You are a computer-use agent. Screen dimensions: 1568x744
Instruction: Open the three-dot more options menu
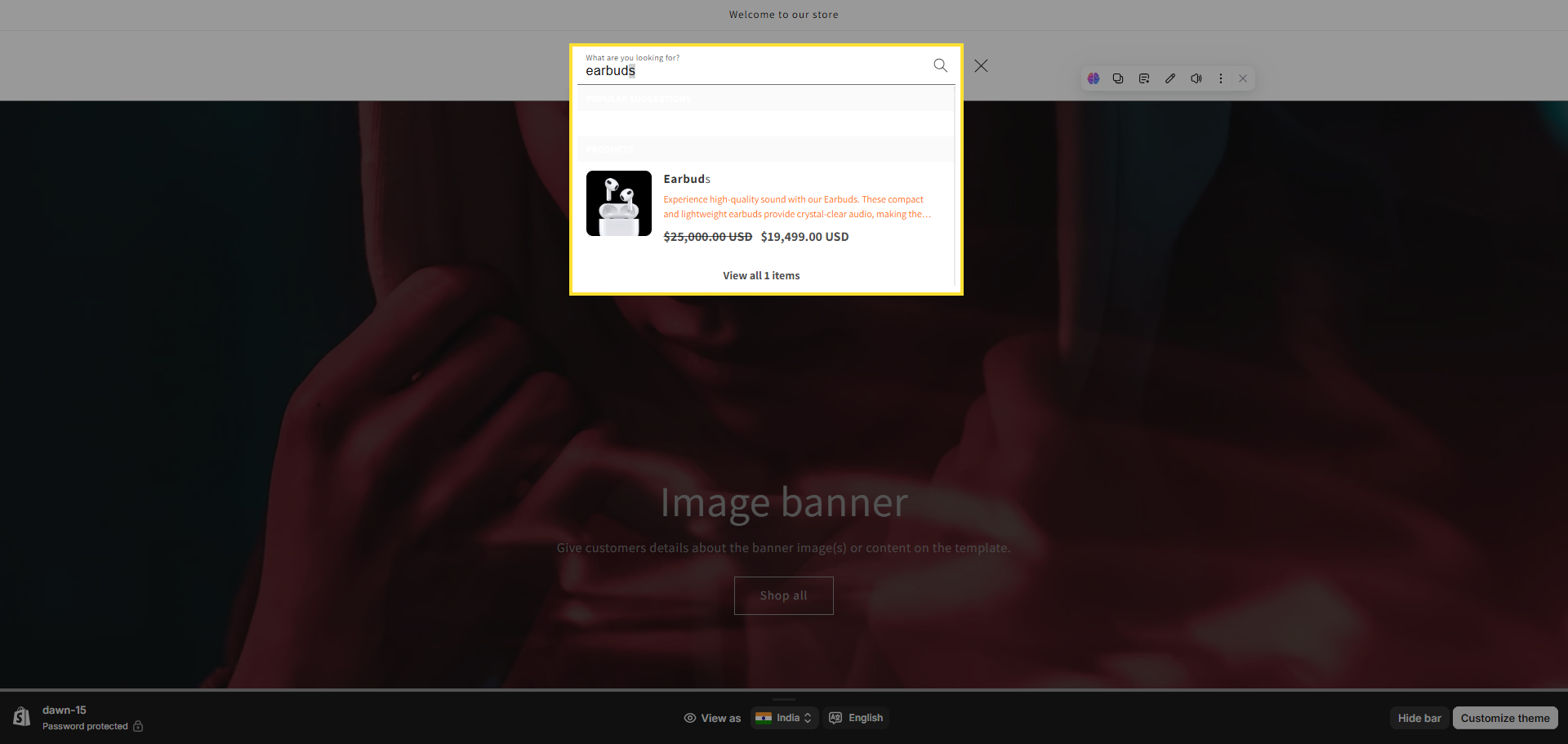click(1221, 78)
